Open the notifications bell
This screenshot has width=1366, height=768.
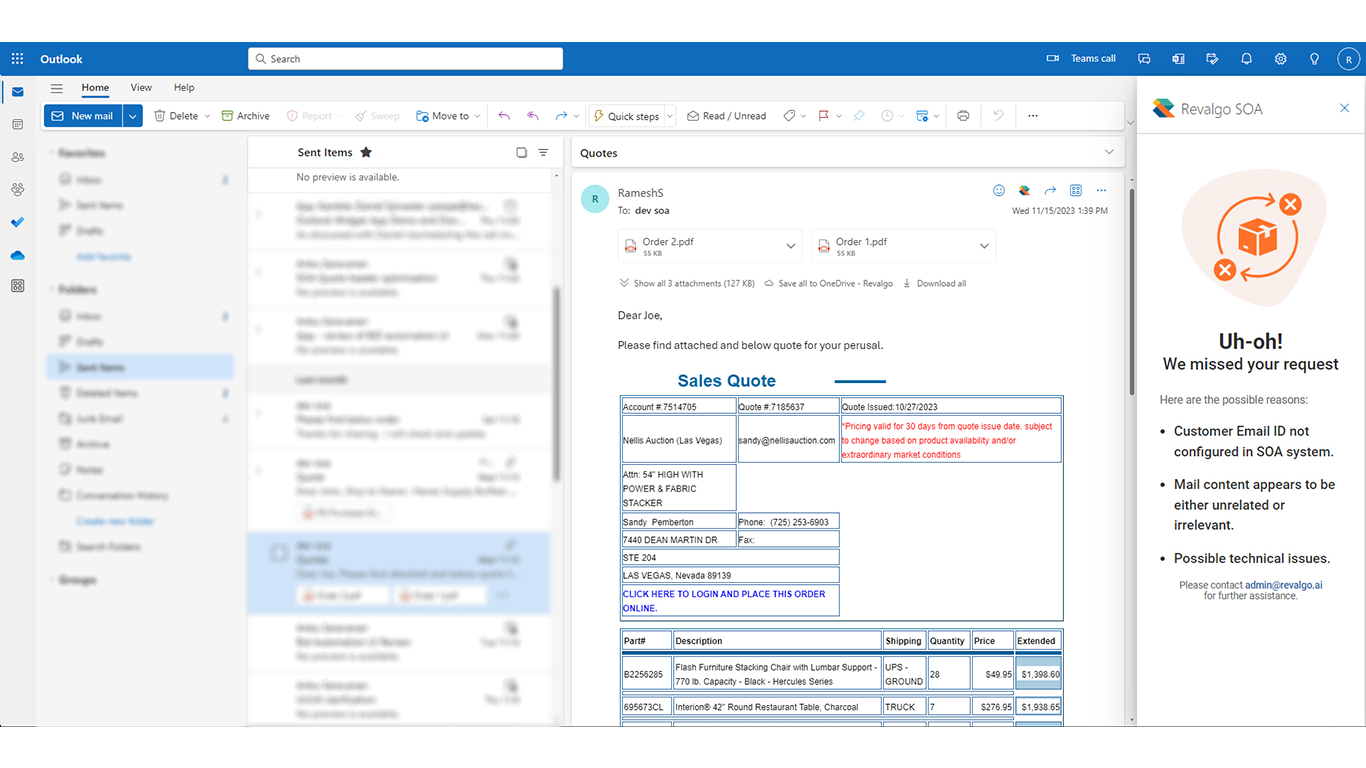coord(1246,59)
